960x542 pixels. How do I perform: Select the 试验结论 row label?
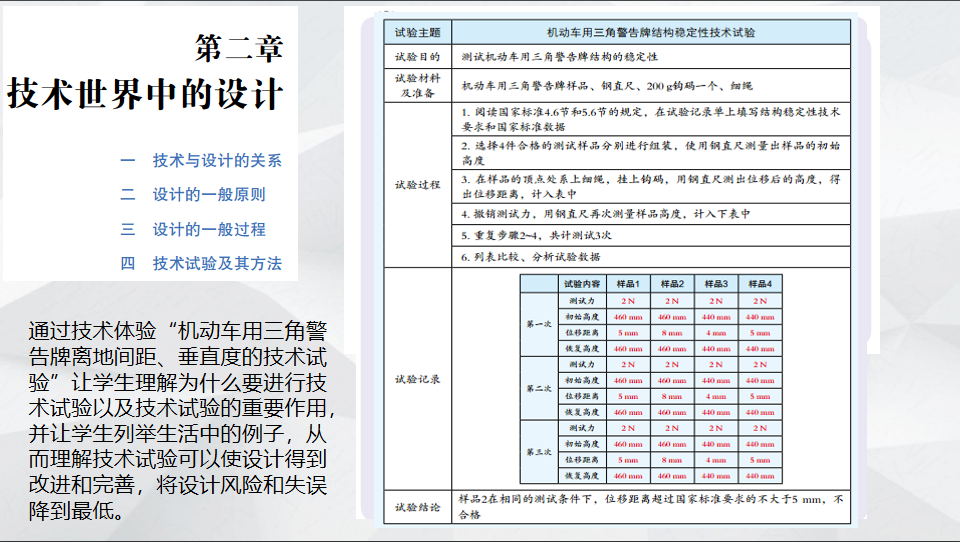pyautogui.click(x=417, y=507)
